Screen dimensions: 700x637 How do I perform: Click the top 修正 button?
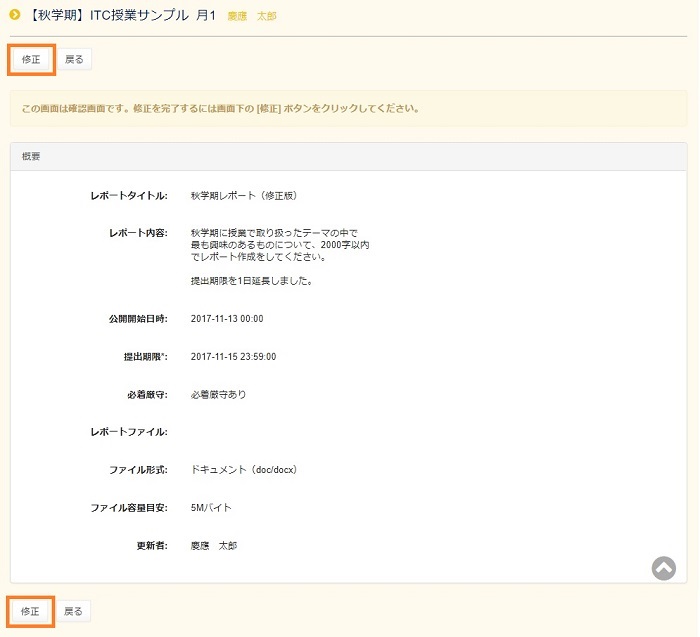click(31, 60)
